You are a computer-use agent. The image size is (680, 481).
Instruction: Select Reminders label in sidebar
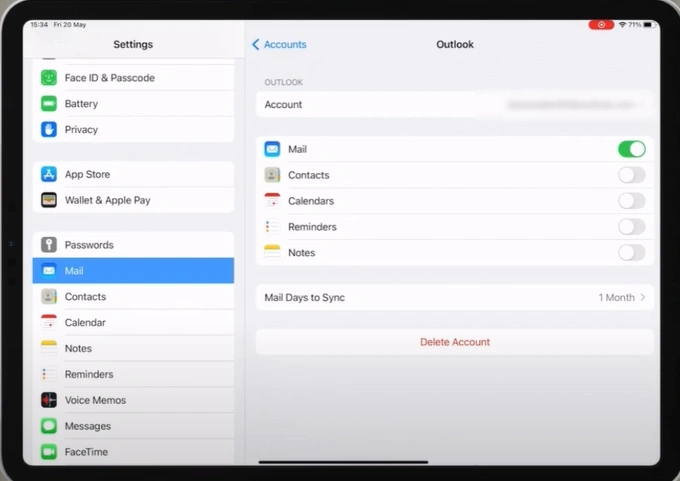[89, 374]
